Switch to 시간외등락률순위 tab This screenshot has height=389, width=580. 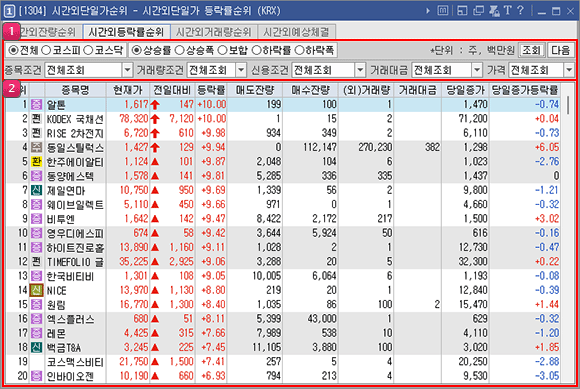126,32
